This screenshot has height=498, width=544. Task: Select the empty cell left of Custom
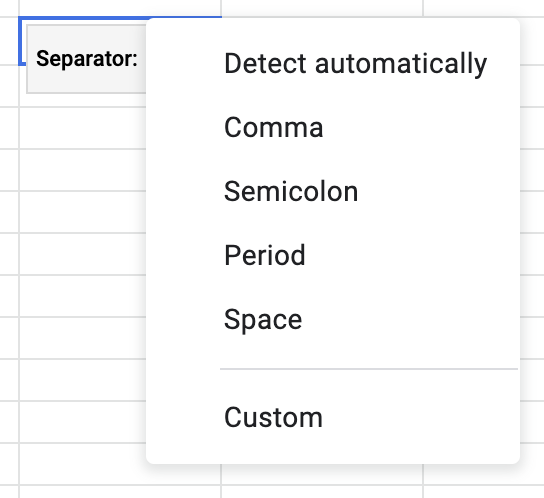pos(83,422)
